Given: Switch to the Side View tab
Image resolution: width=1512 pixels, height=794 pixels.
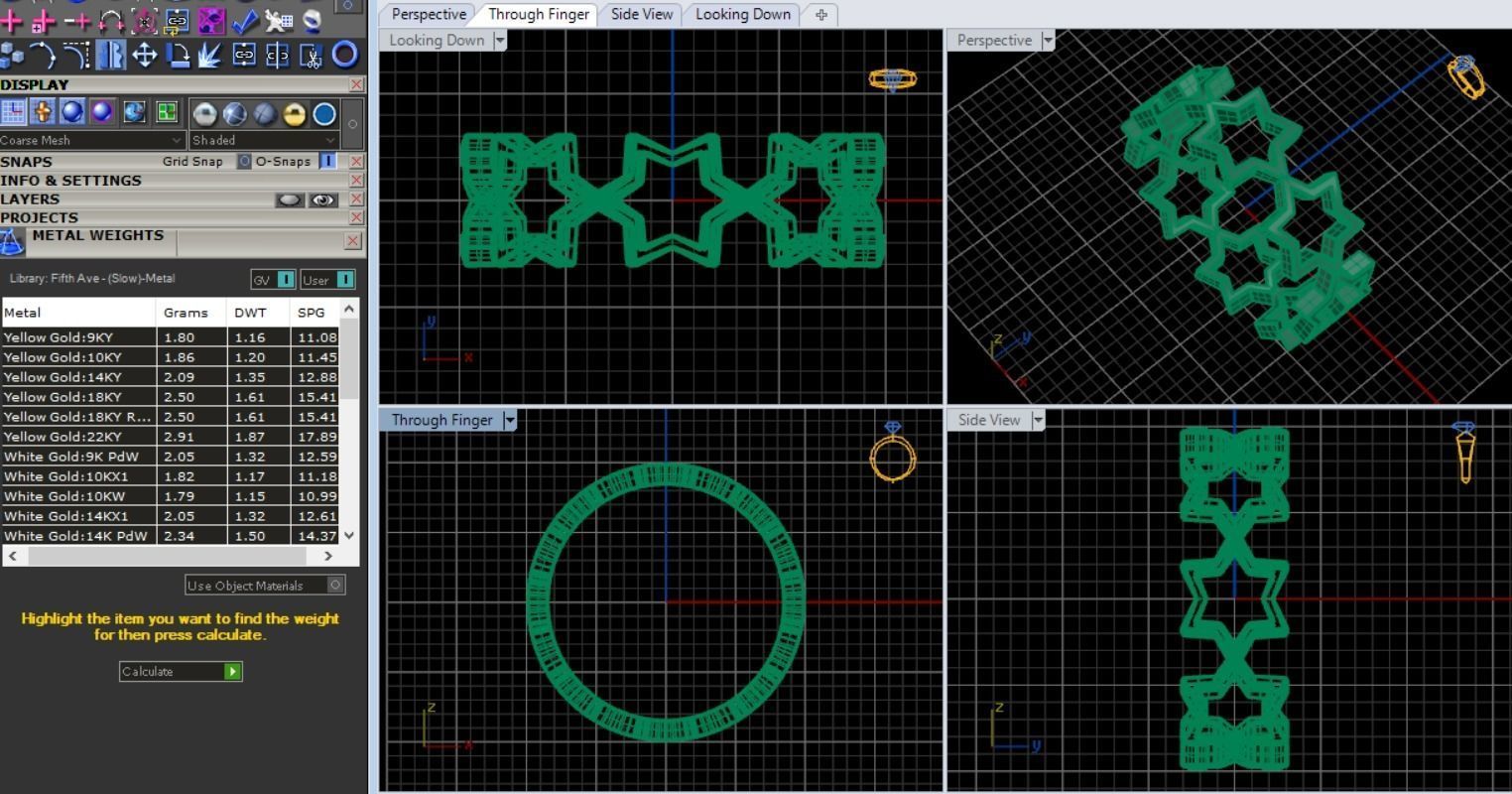Looking at the screenshot, I should (641, 14).
